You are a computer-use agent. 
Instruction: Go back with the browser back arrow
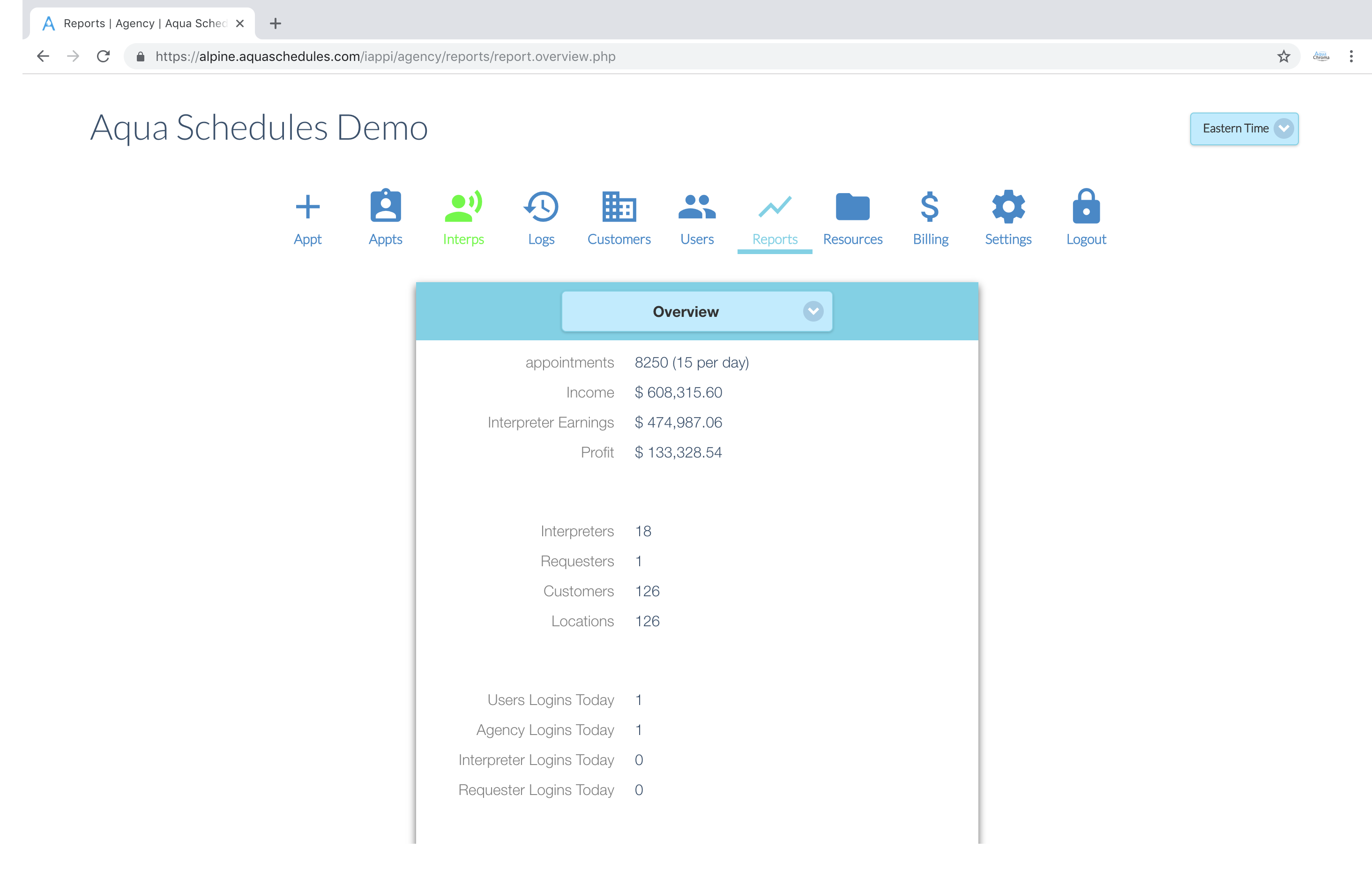[43, 56]
